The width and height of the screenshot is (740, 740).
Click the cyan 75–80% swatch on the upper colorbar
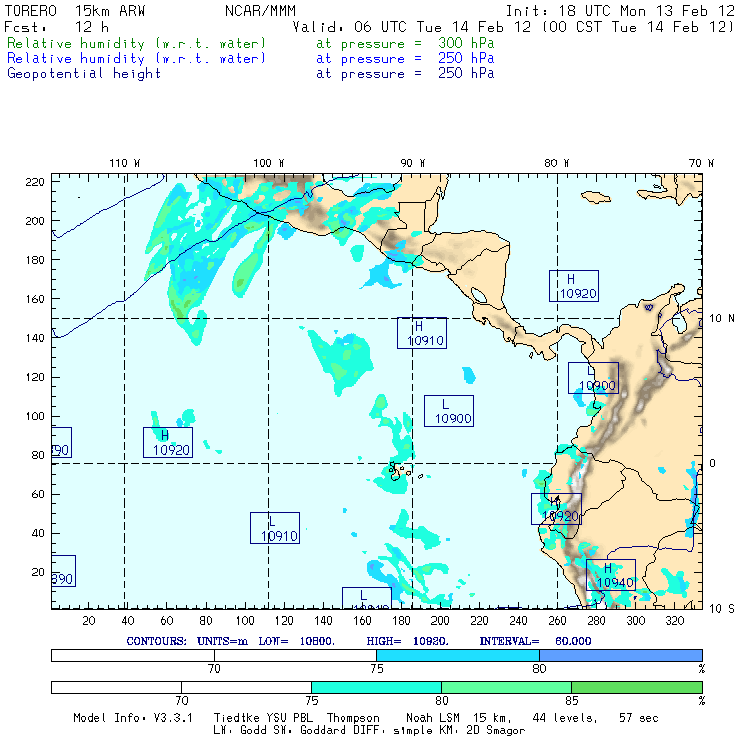click(458, 655)
